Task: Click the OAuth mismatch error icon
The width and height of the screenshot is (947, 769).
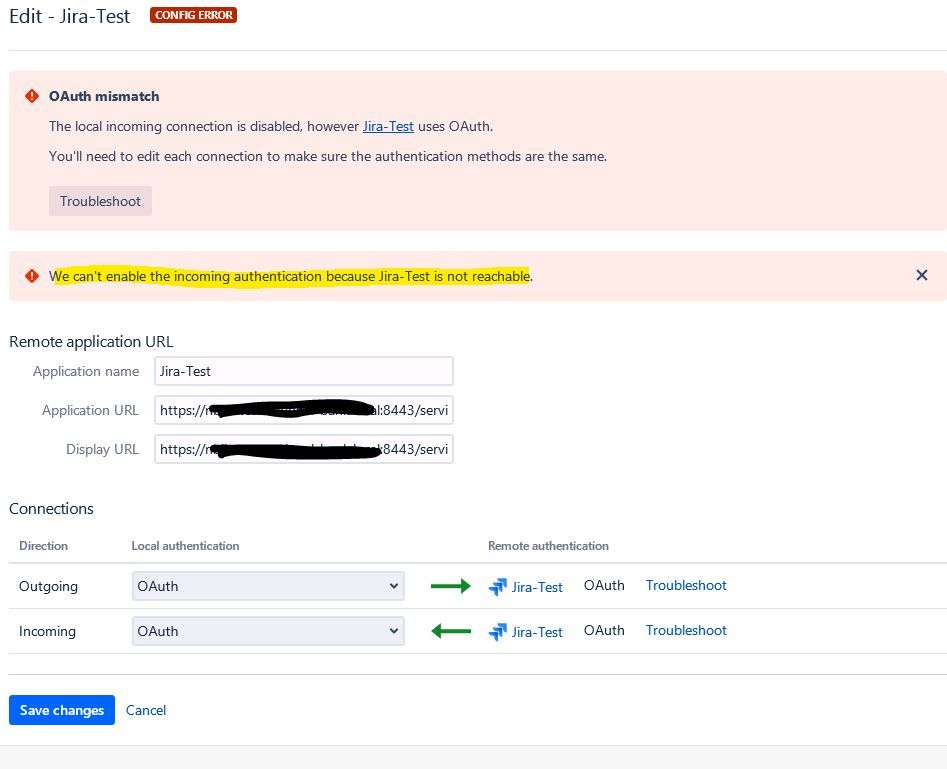Action: pyautogui.click(x=31, y=96)
